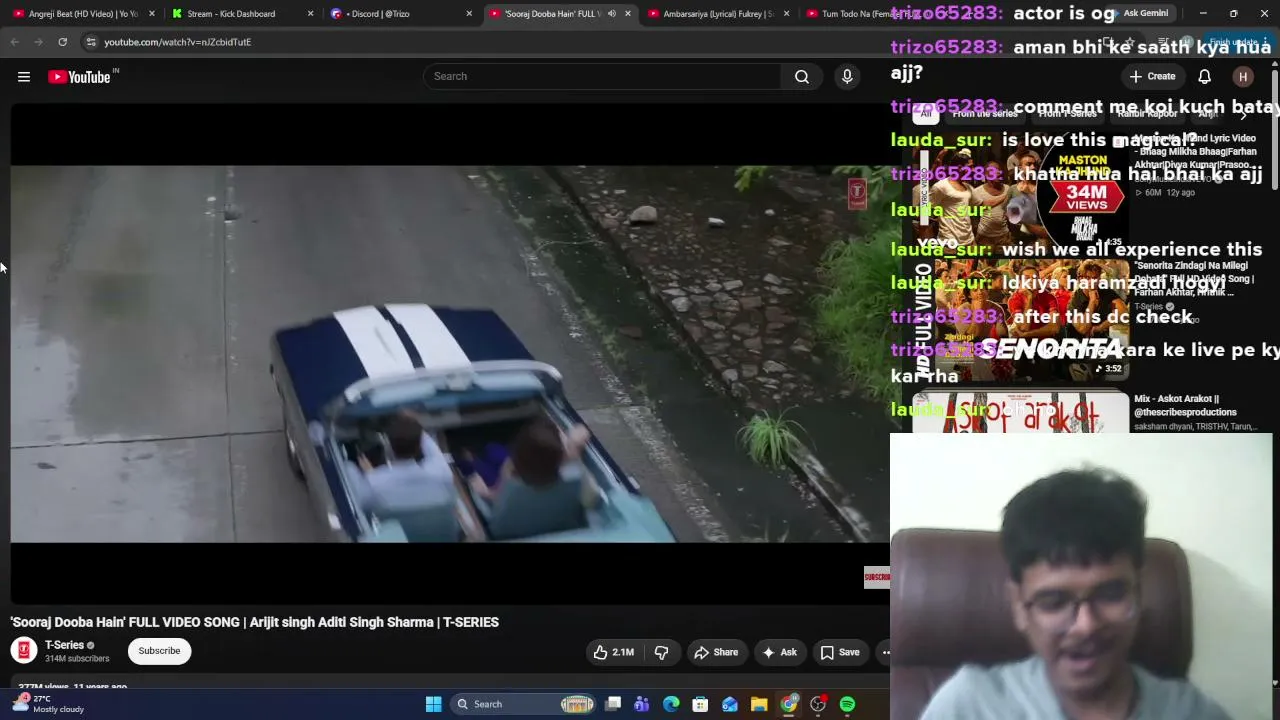Start voice search with the microphone
This screenshot has width=1280, height=720.
click(x=847, y=77)
